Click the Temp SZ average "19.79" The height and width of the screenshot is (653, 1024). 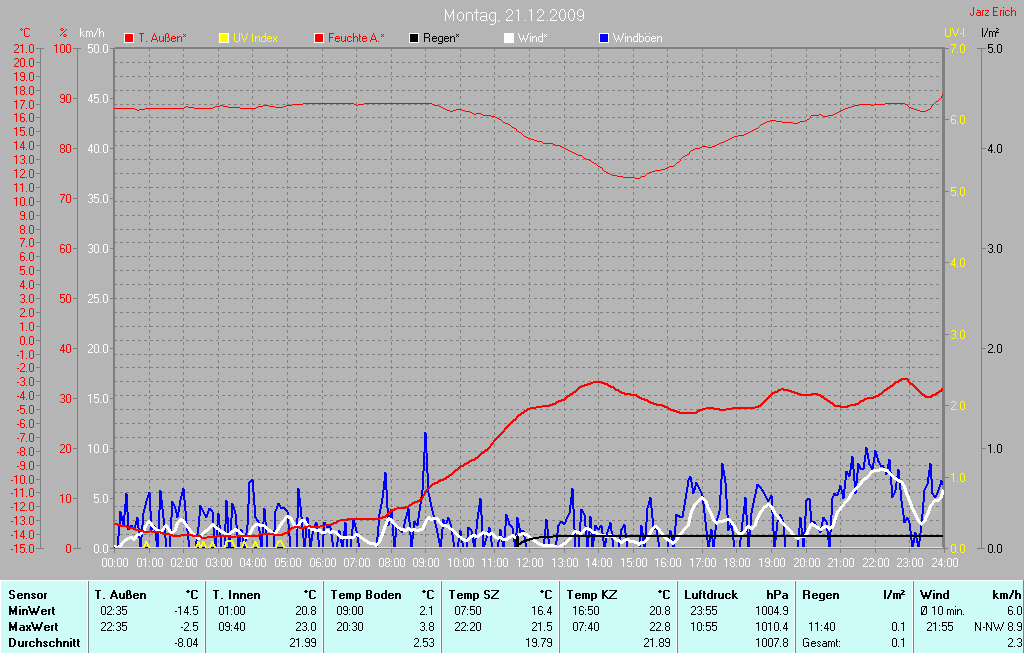tap(539, 643)
